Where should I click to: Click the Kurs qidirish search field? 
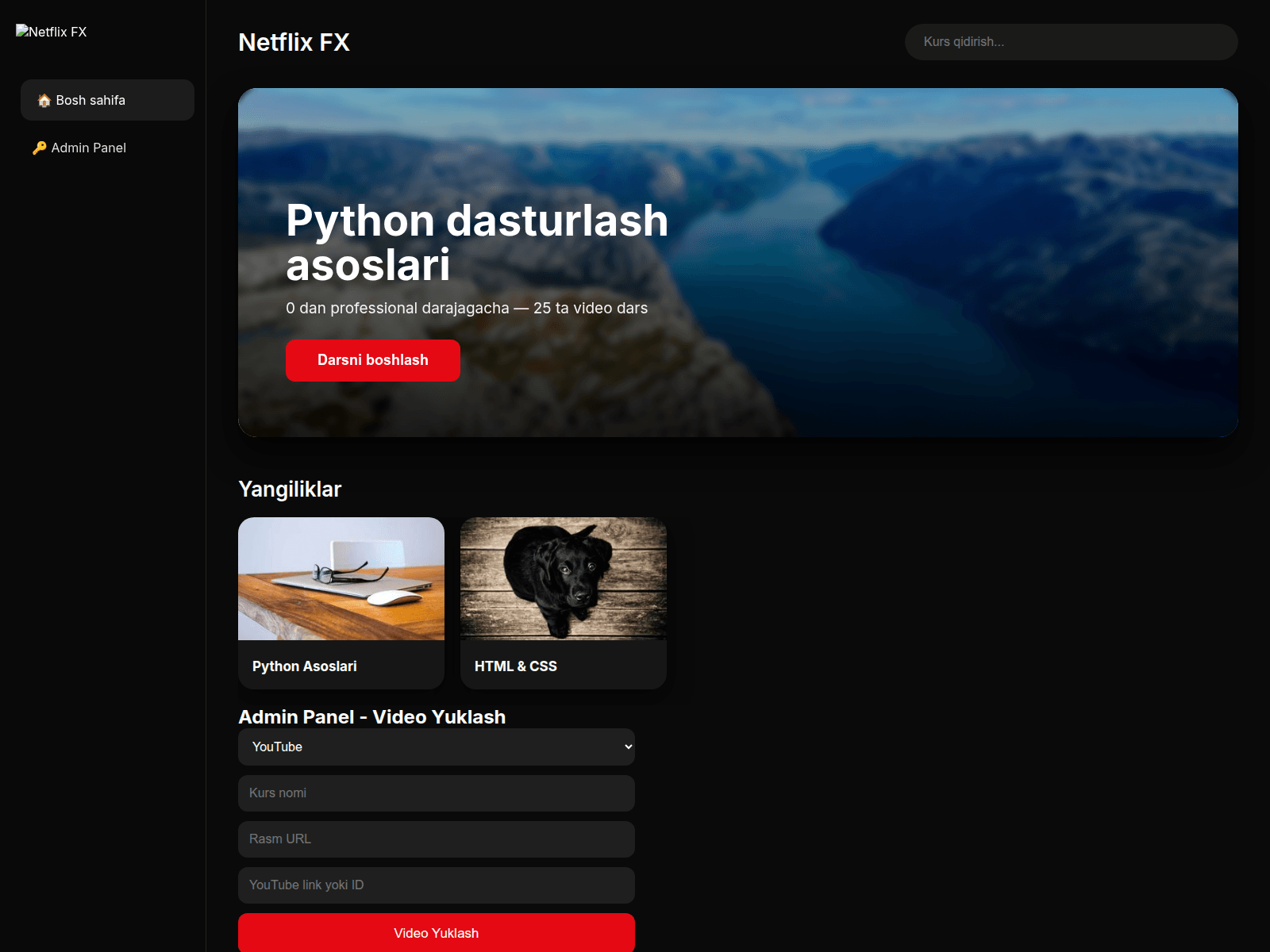[1070, 42]
